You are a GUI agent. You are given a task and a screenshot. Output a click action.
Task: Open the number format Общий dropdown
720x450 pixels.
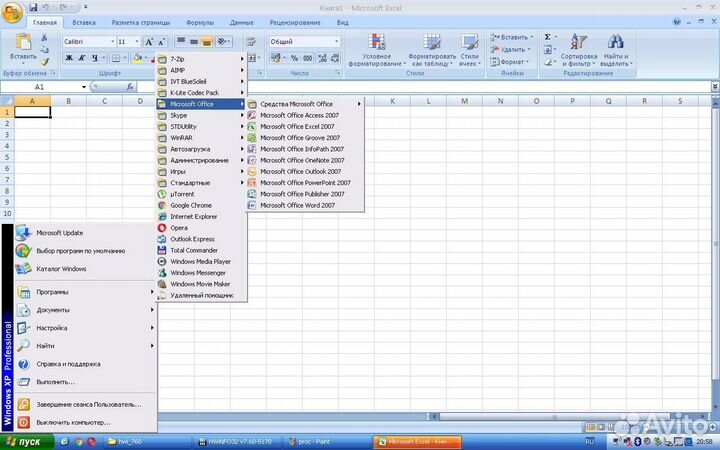coord(336,42)
